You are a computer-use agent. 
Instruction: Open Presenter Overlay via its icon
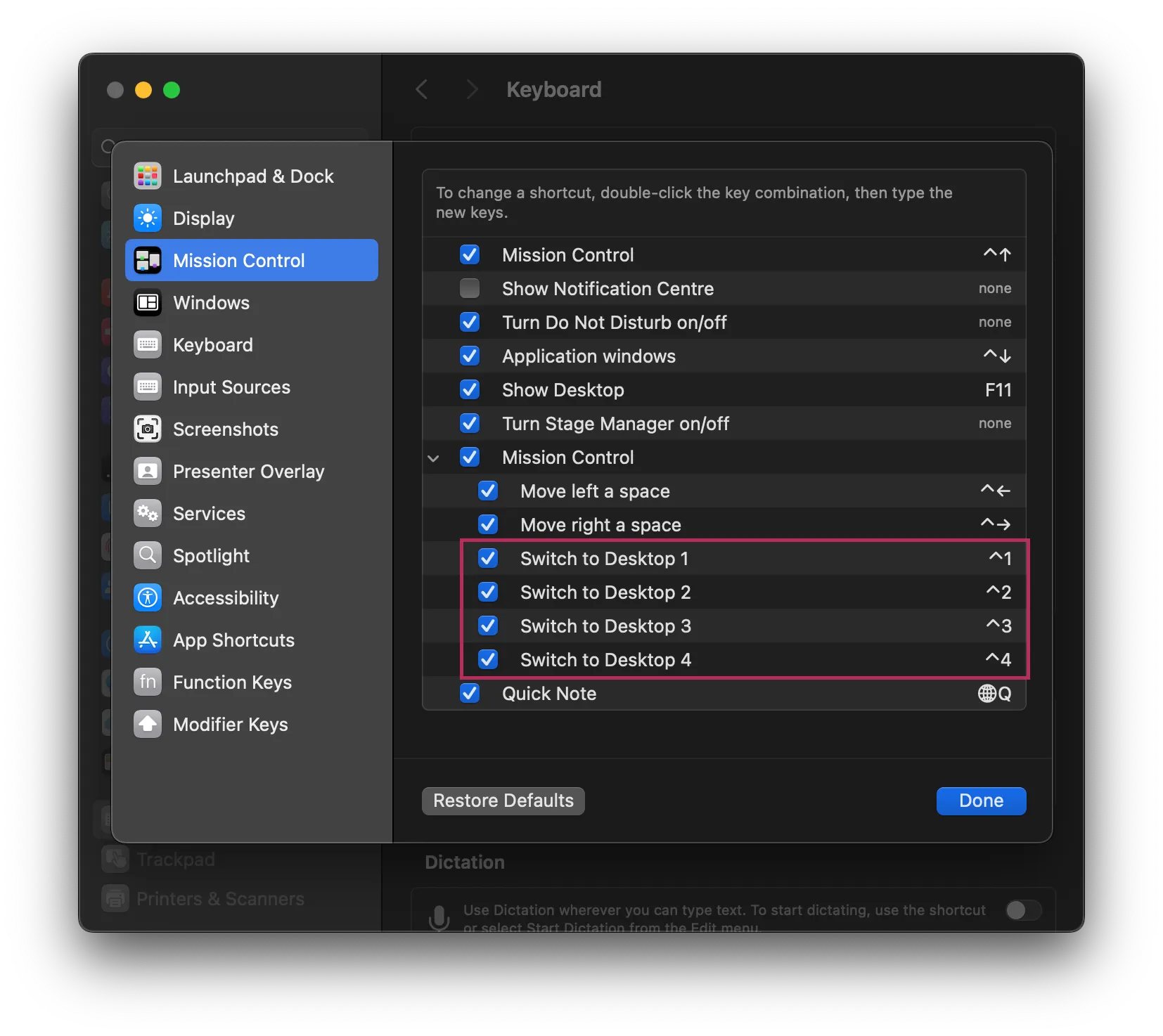tap(148, 471)
